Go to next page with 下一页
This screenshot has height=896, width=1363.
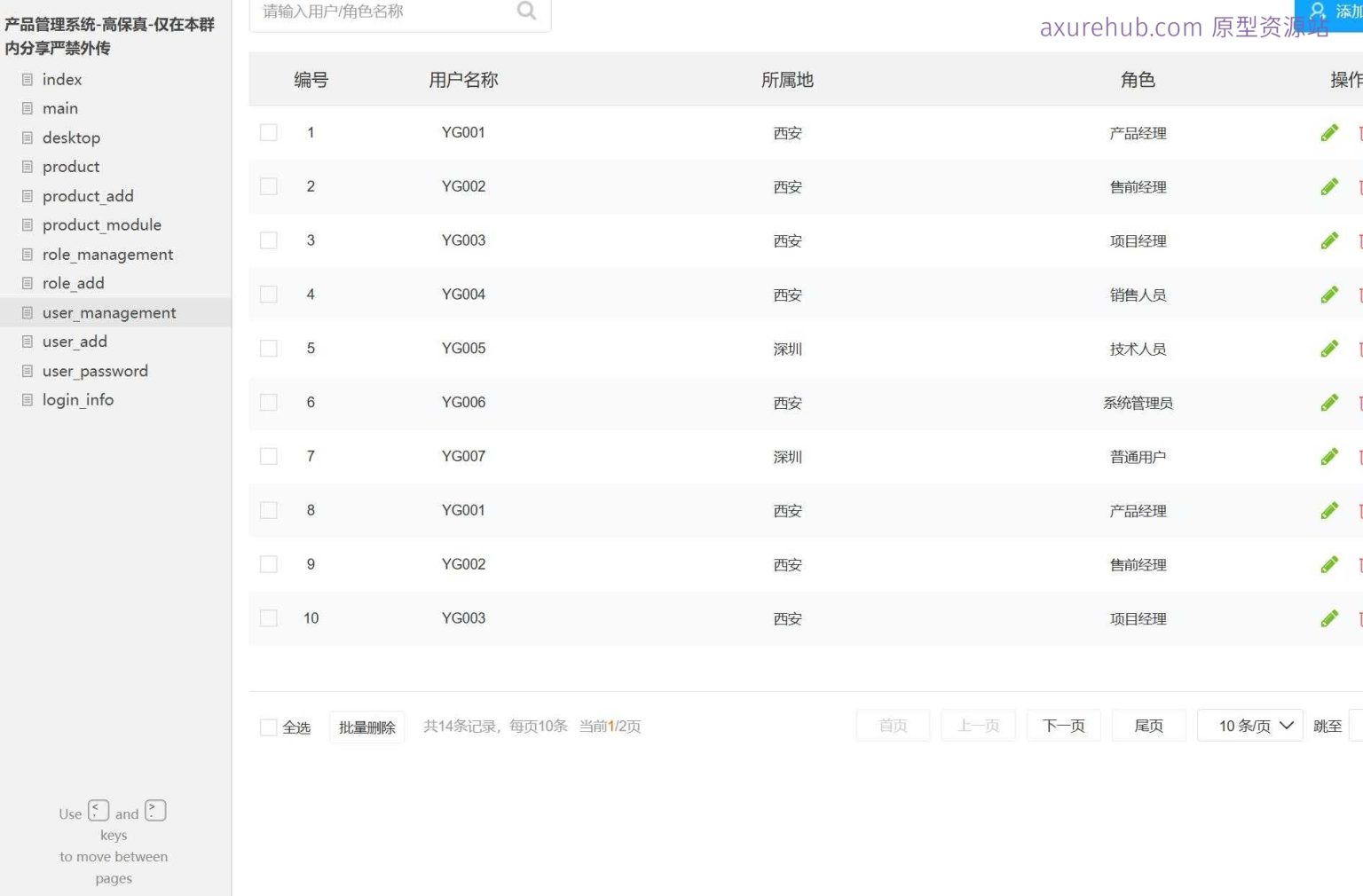[x=1063, y=726]
